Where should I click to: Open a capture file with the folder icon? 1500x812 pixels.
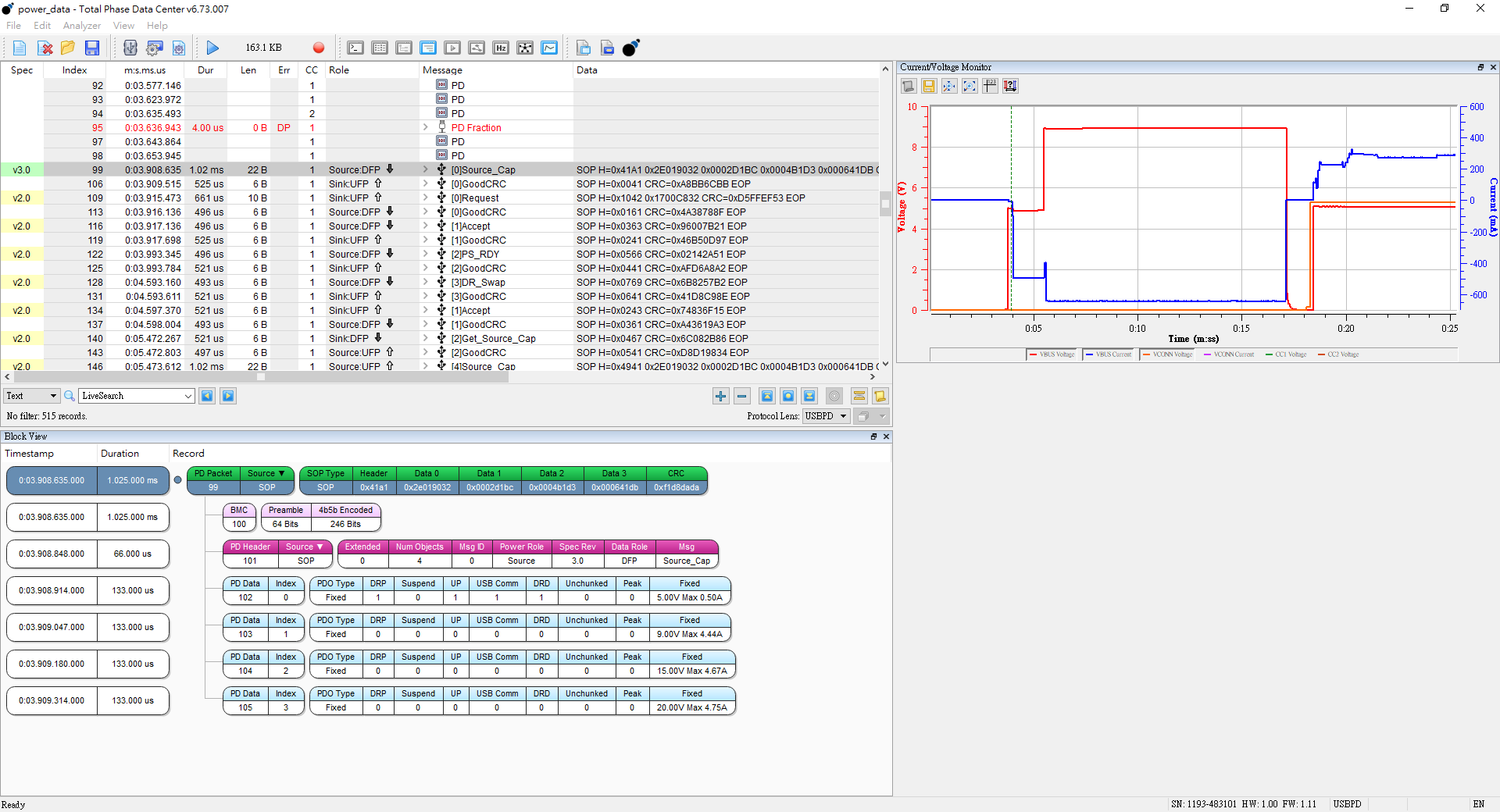68,48
